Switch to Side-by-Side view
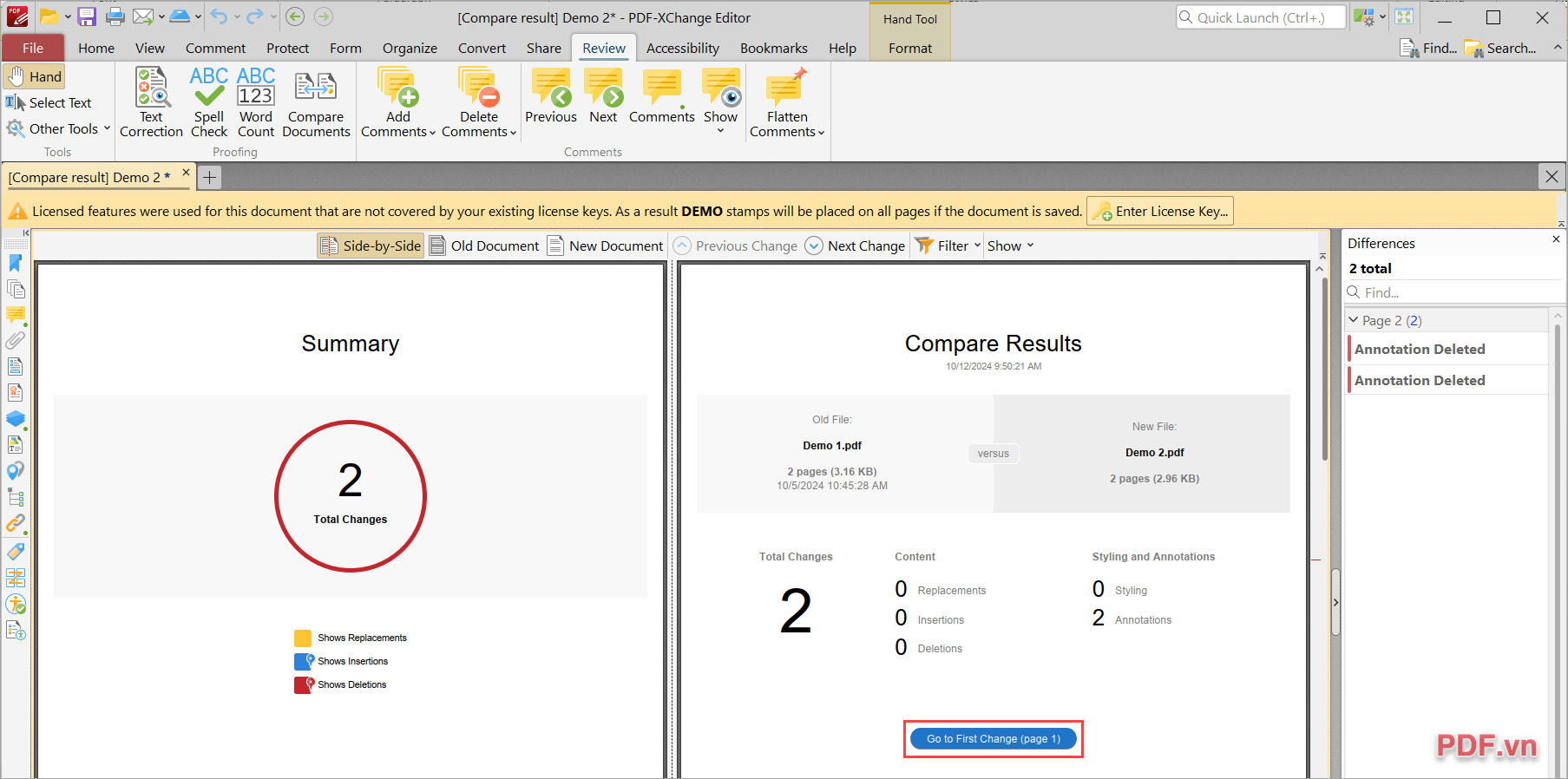Image resolution: width=1568 pixels, height=779 pixels. pyautogui.click(x=371, y=245)
